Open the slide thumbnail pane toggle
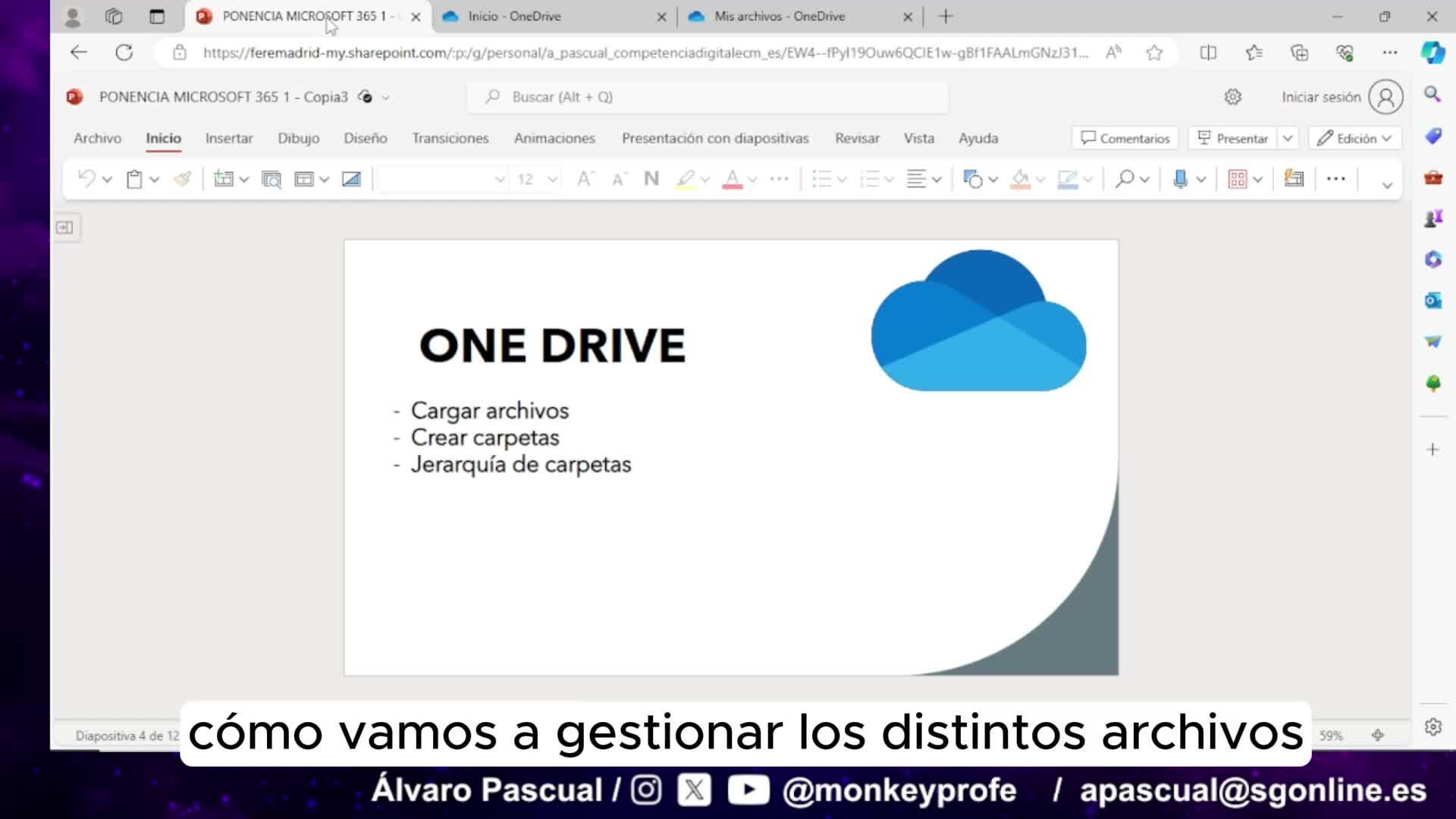 pos(65,227)
